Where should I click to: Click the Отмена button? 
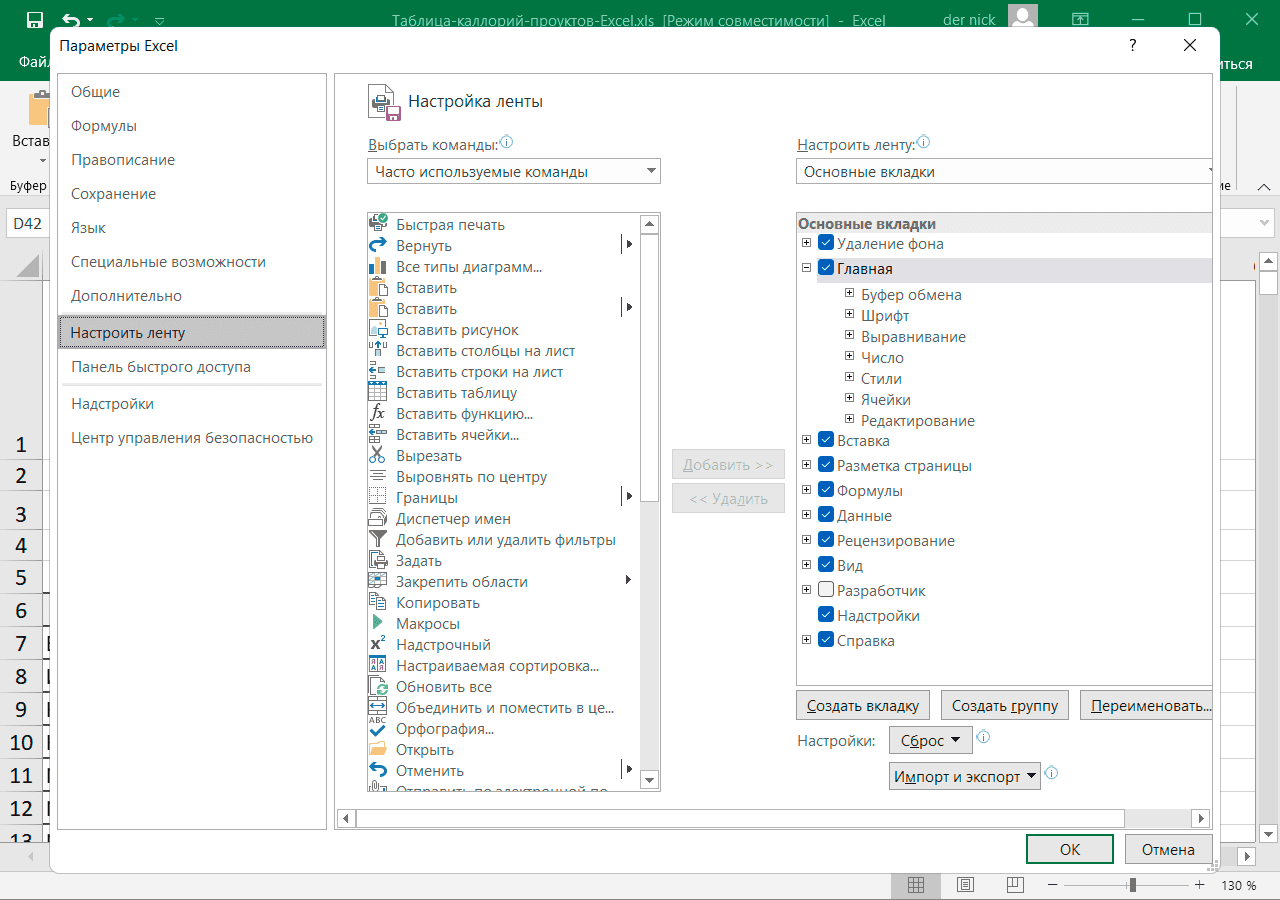tap(1168, 849)
